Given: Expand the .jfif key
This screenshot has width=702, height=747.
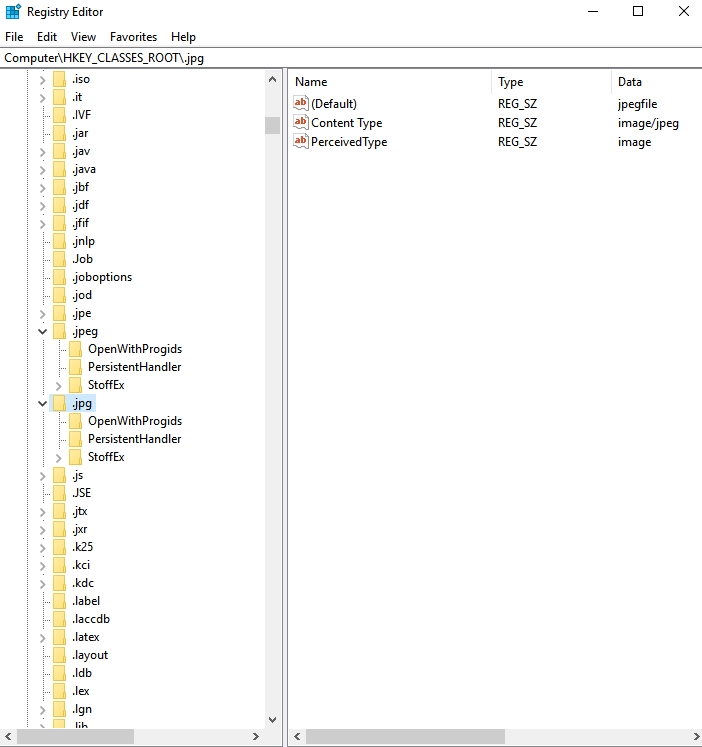Looking at the screenshot, I should [x=42, y=224].
